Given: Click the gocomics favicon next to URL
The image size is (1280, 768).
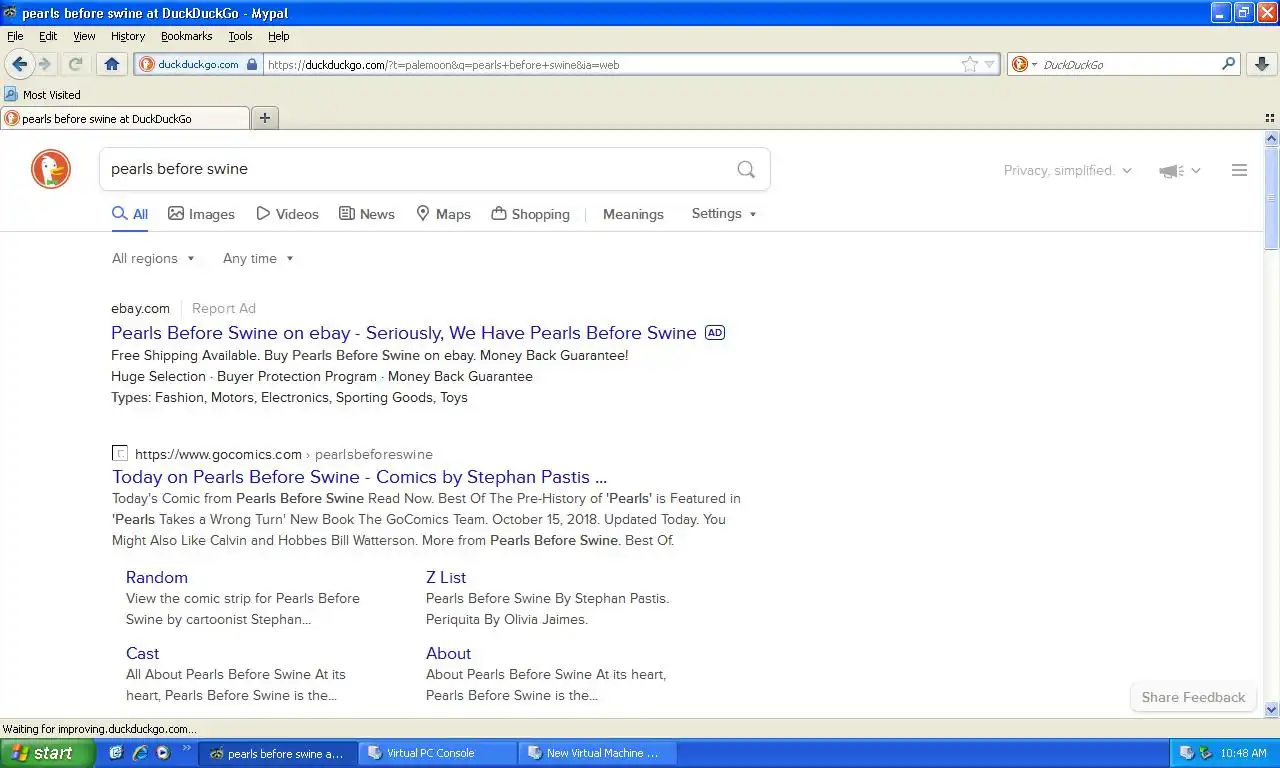Looking at the screenshot, I should click(x=120, y=454).
